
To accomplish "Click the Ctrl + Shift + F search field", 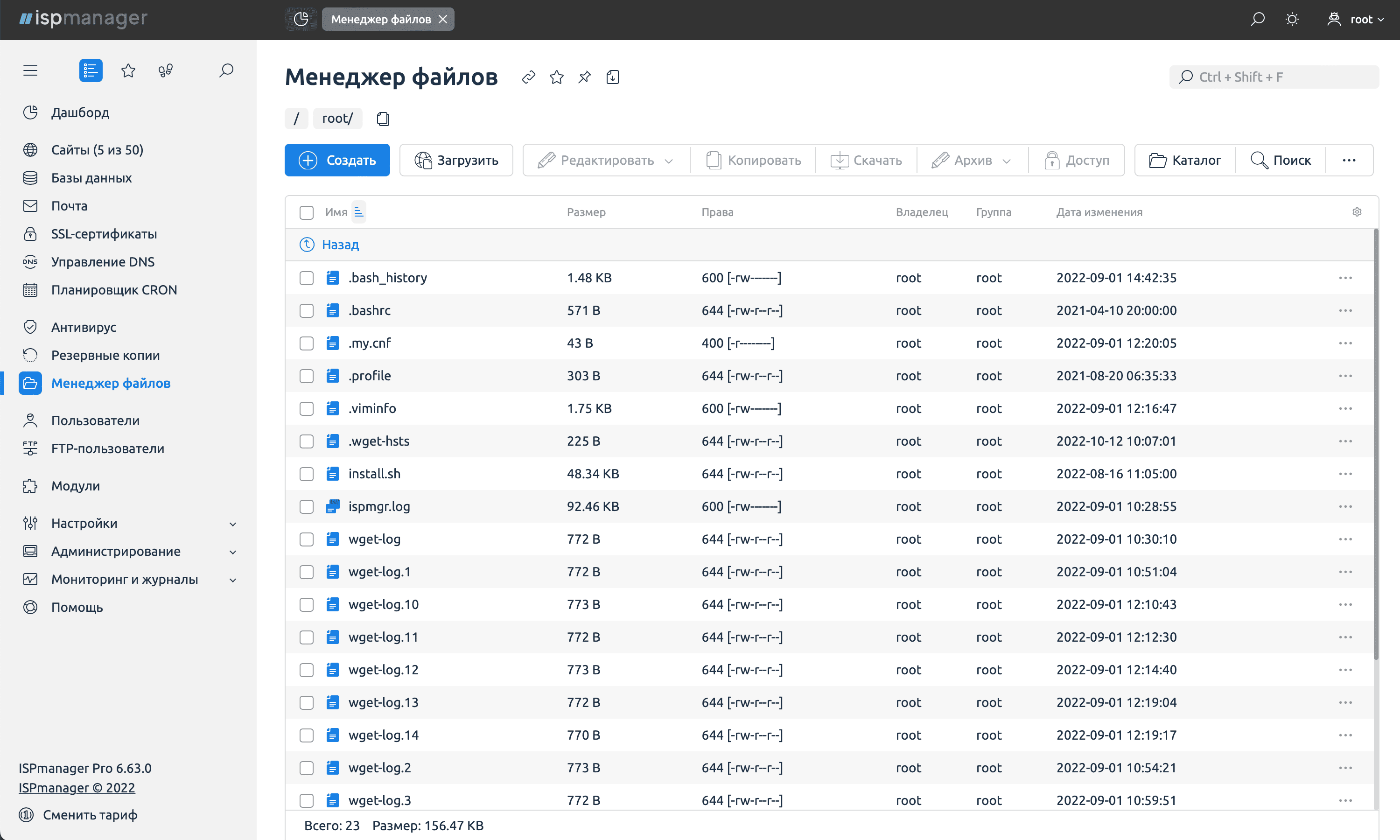I will coord(1273,77).
